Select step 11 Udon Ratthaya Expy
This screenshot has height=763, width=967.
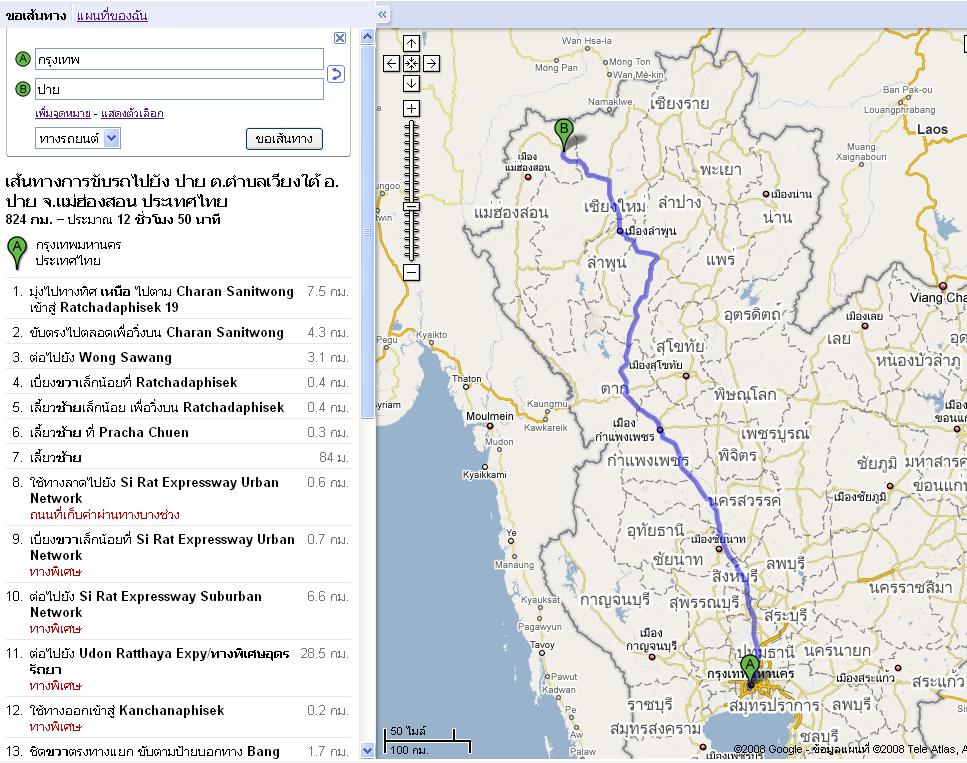[178, 669]
